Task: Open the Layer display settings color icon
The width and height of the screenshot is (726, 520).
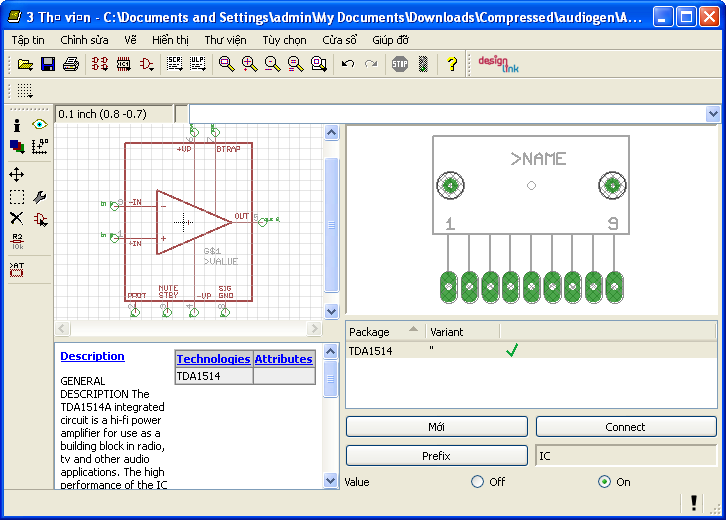Action: [x=17, y=146]
